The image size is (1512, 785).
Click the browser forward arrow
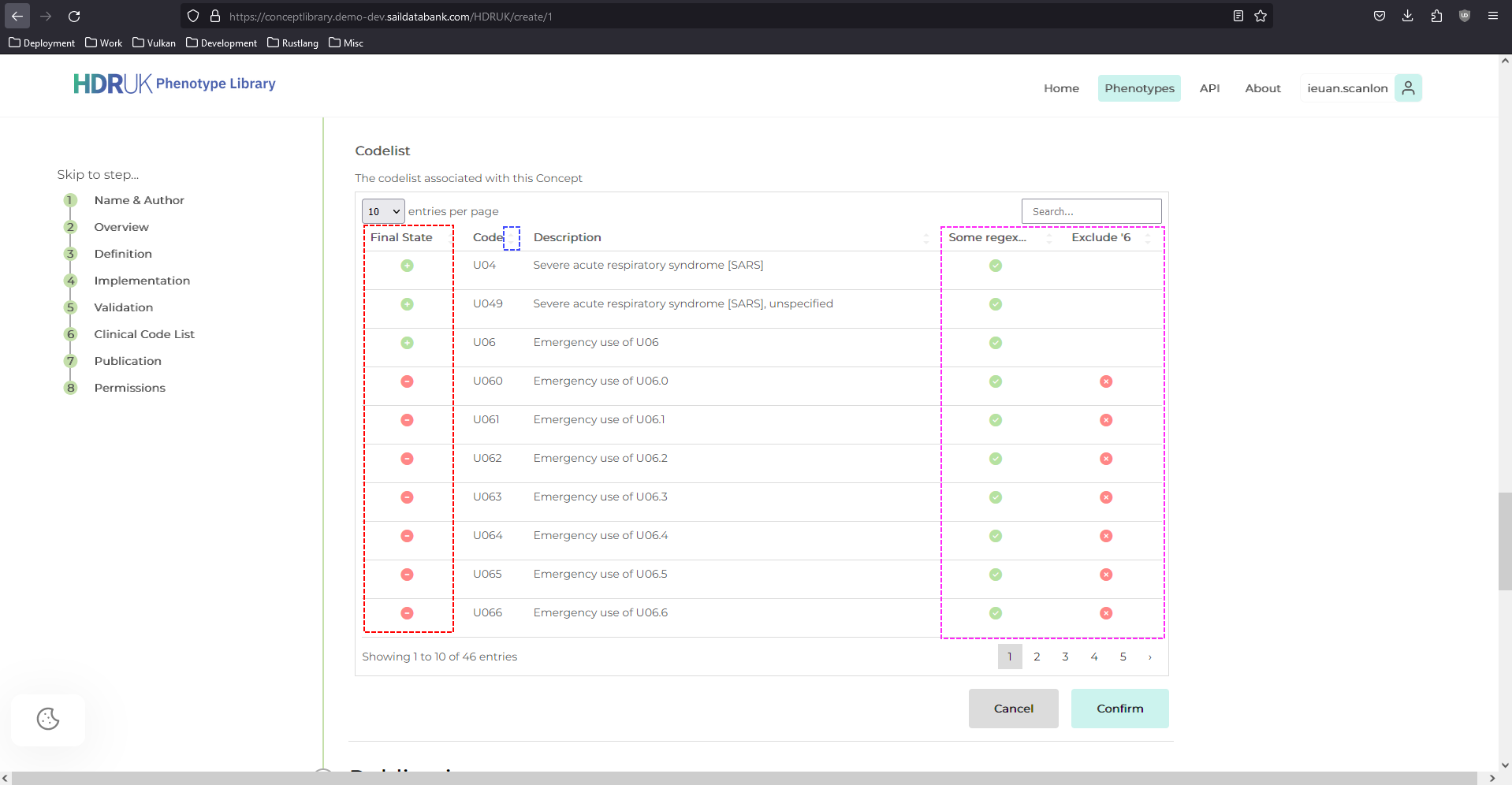46,16
